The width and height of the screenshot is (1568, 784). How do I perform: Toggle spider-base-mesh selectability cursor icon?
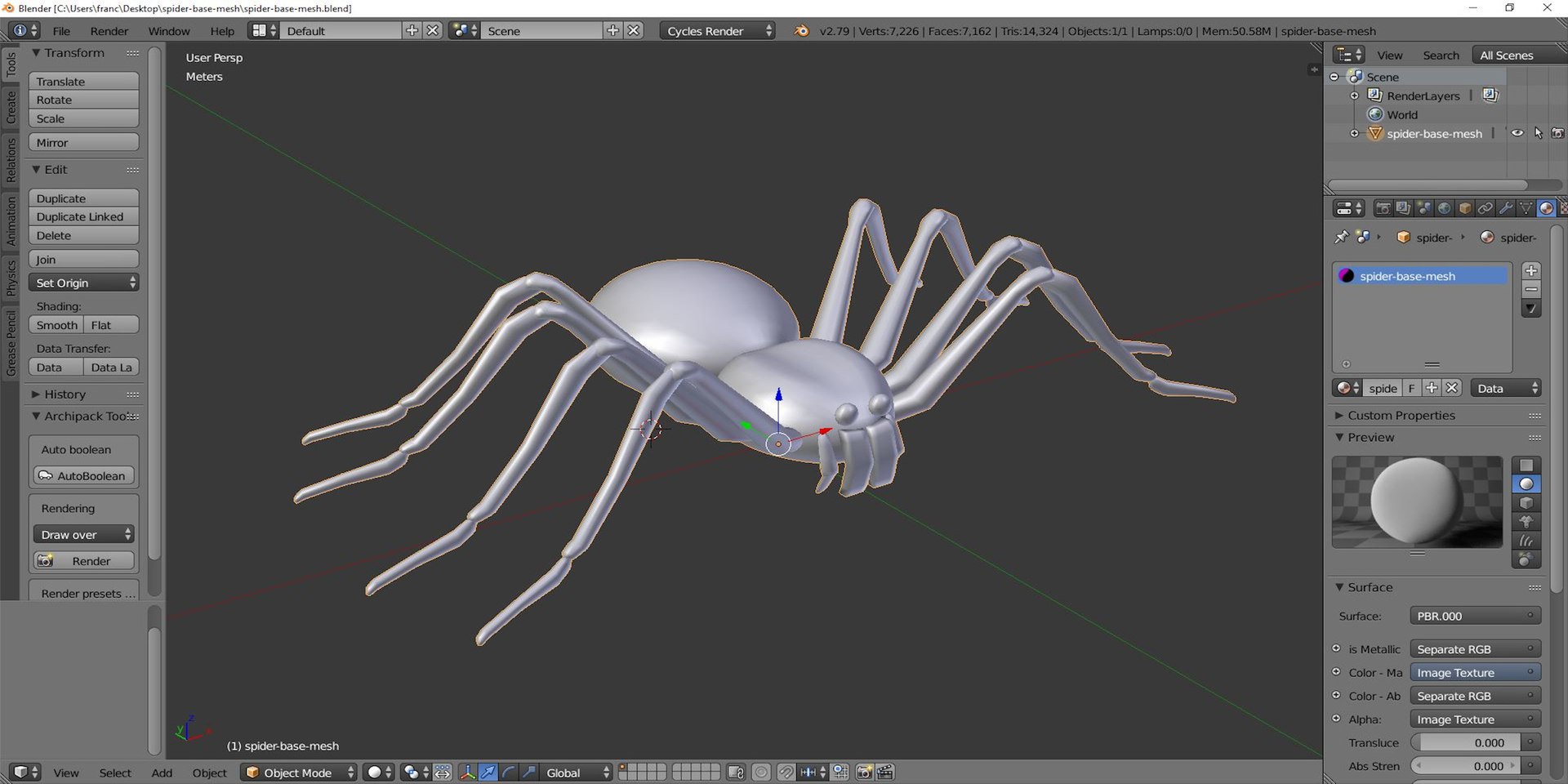[1538, 133]
